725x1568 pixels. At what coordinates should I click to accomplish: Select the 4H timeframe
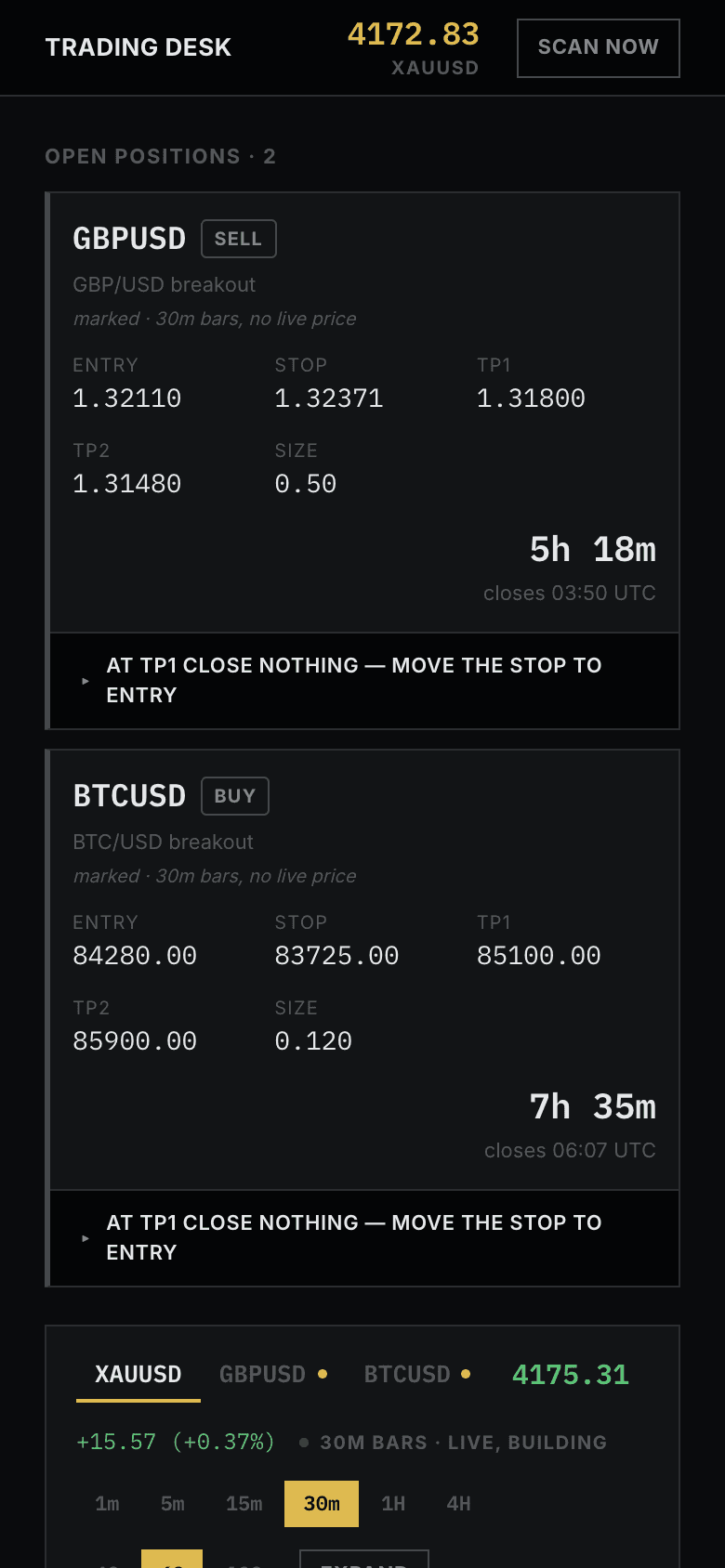(x=459, y=1504)
